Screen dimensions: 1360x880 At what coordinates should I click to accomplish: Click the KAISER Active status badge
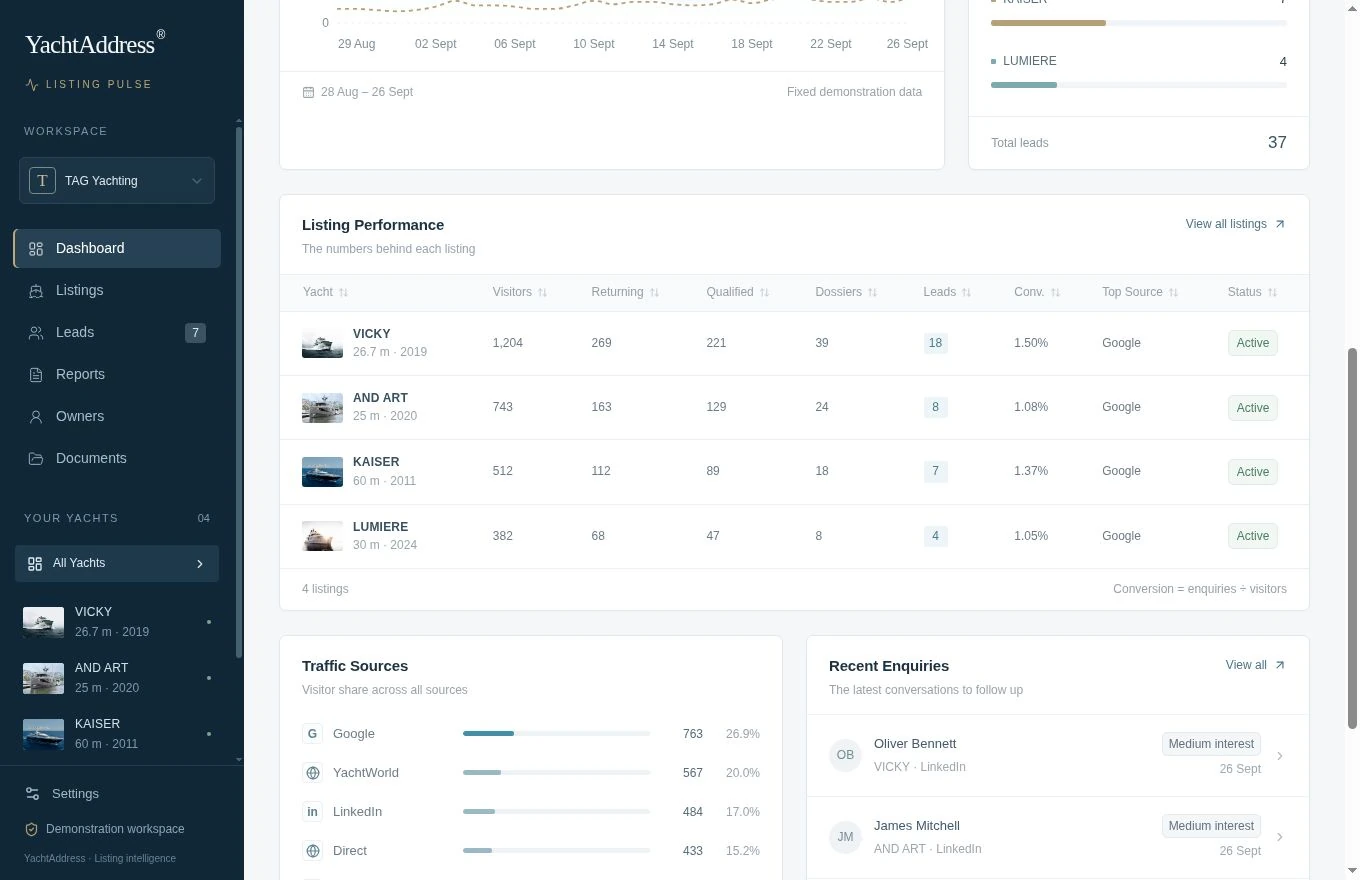[x=1253, y=471]
